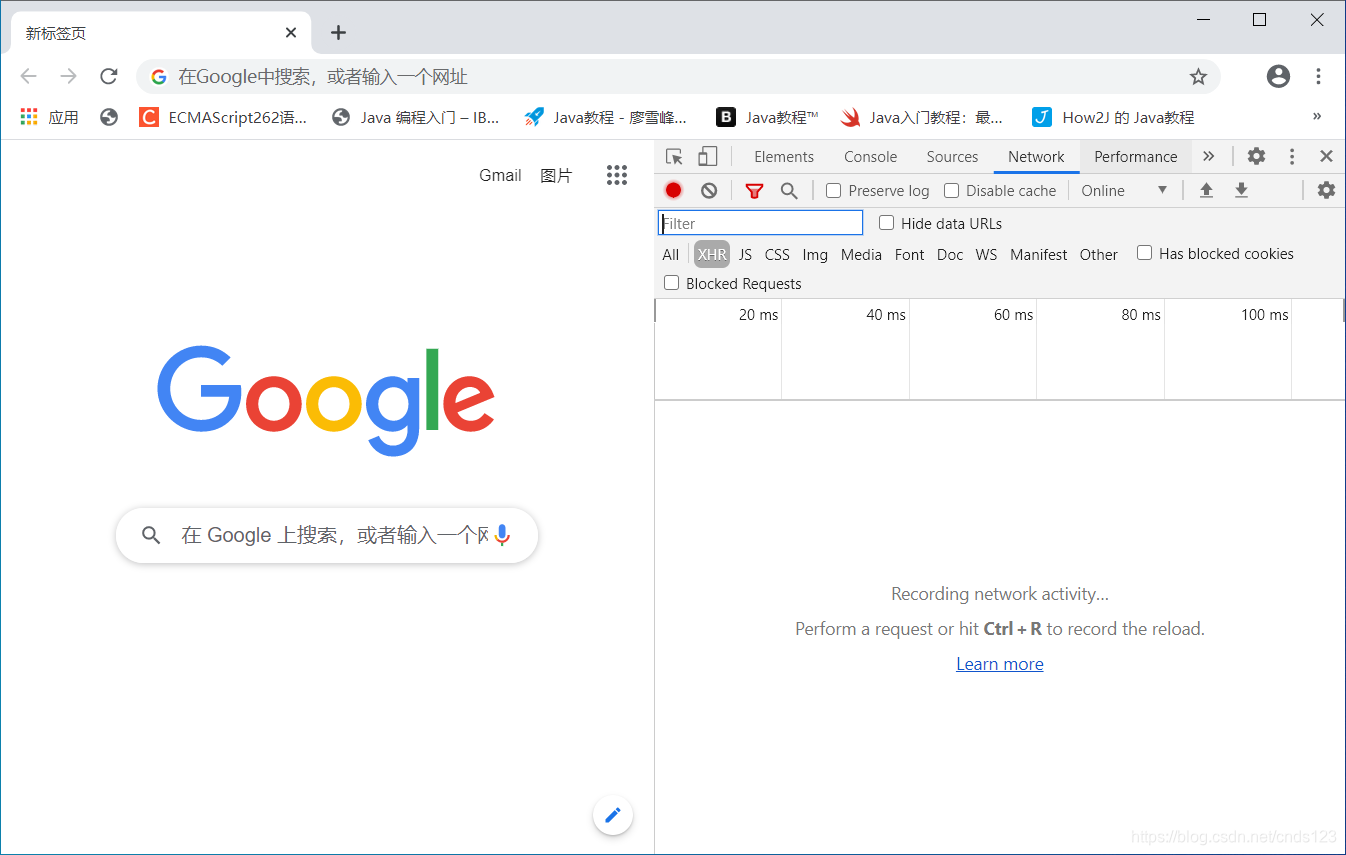Toggle the red filter funnel icon
This screenshot has height=855, width=1346.
[x=754, y=191]
